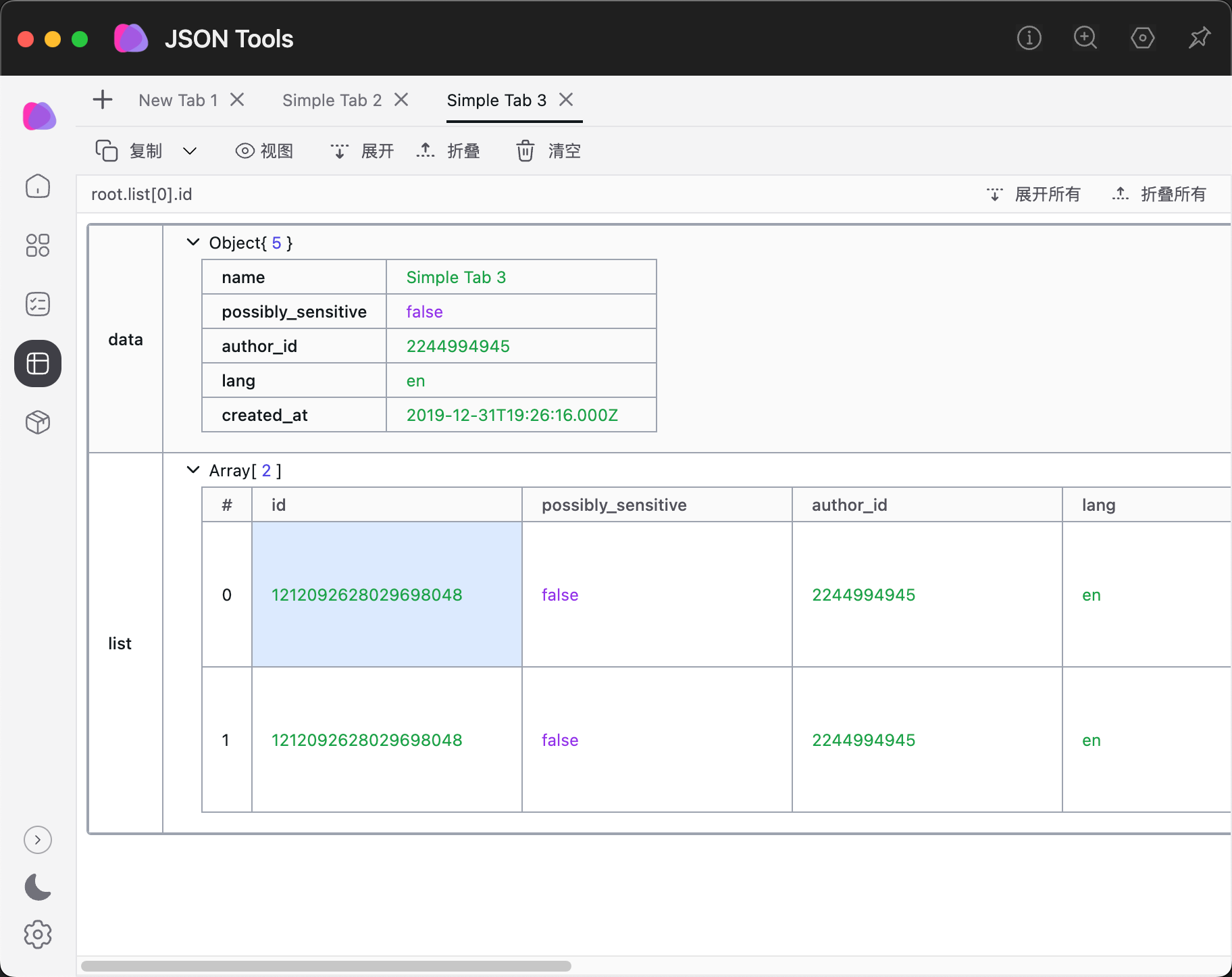The image size is (1232, 977).
Task: Collapse the Object{5} node
Action: tap(193, 243)
